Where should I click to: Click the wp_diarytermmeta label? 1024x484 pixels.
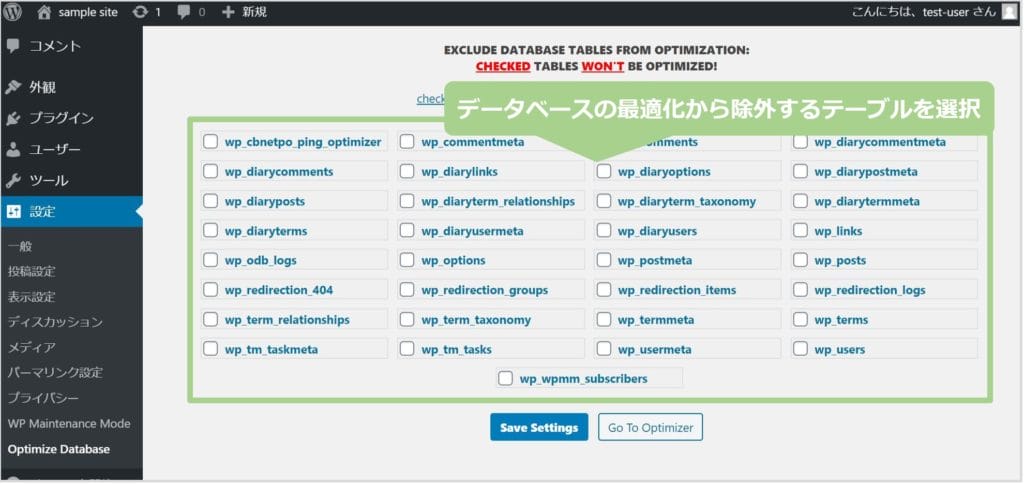[x=867, y=201]
